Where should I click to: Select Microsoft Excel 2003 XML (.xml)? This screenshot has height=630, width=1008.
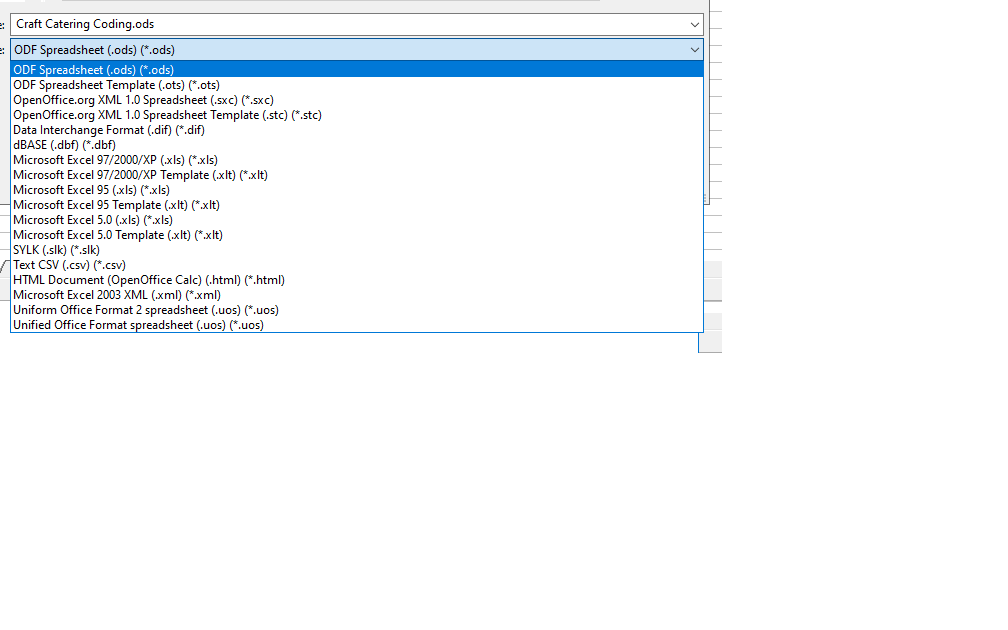(357, 294)
